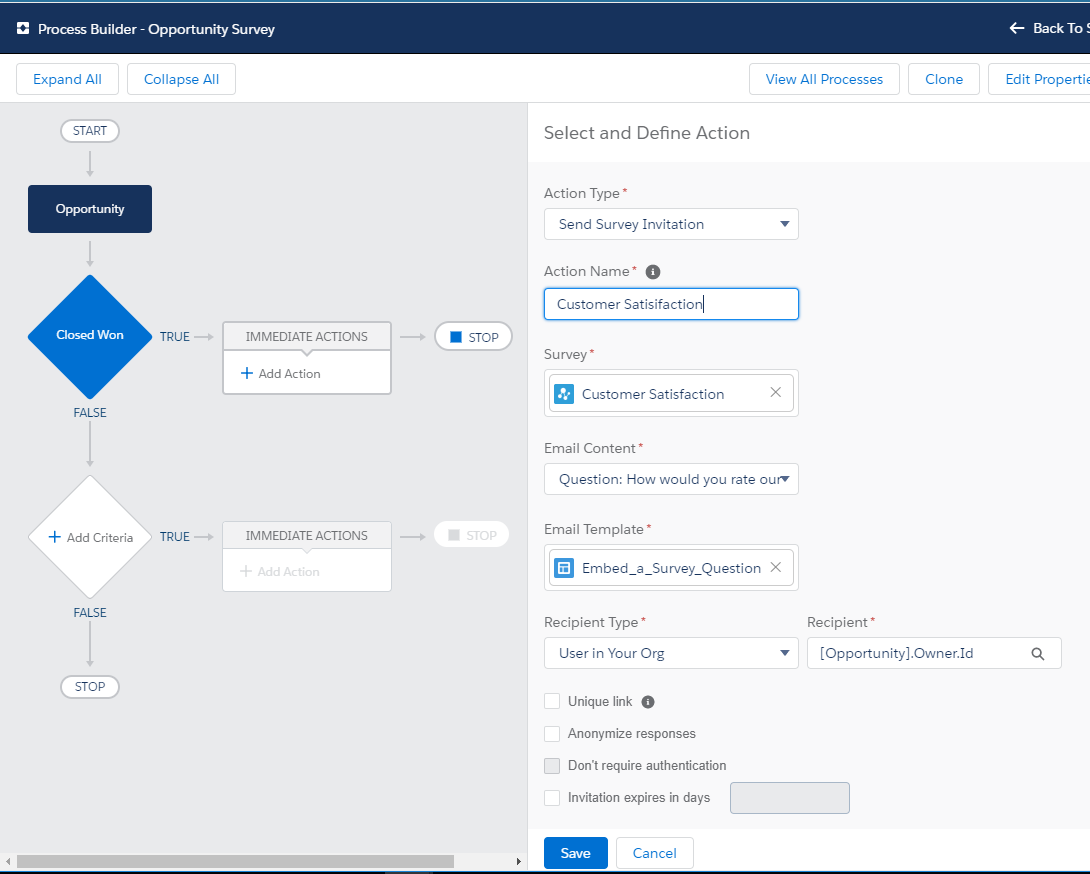Click the Survey field label
This screenshot has height=874, width=1090.
tap(565, 354)
